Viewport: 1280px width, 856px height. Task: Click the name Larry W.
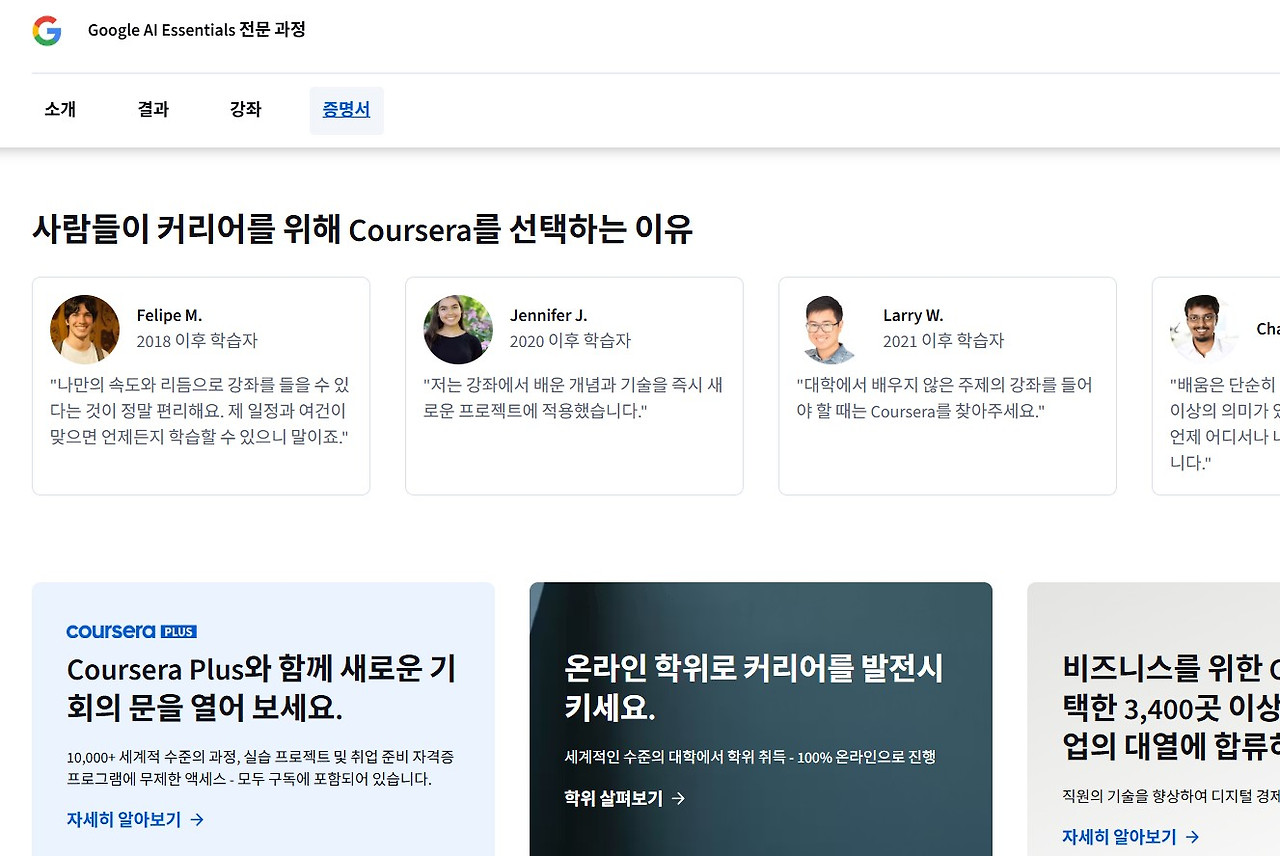tap(913, 315)
